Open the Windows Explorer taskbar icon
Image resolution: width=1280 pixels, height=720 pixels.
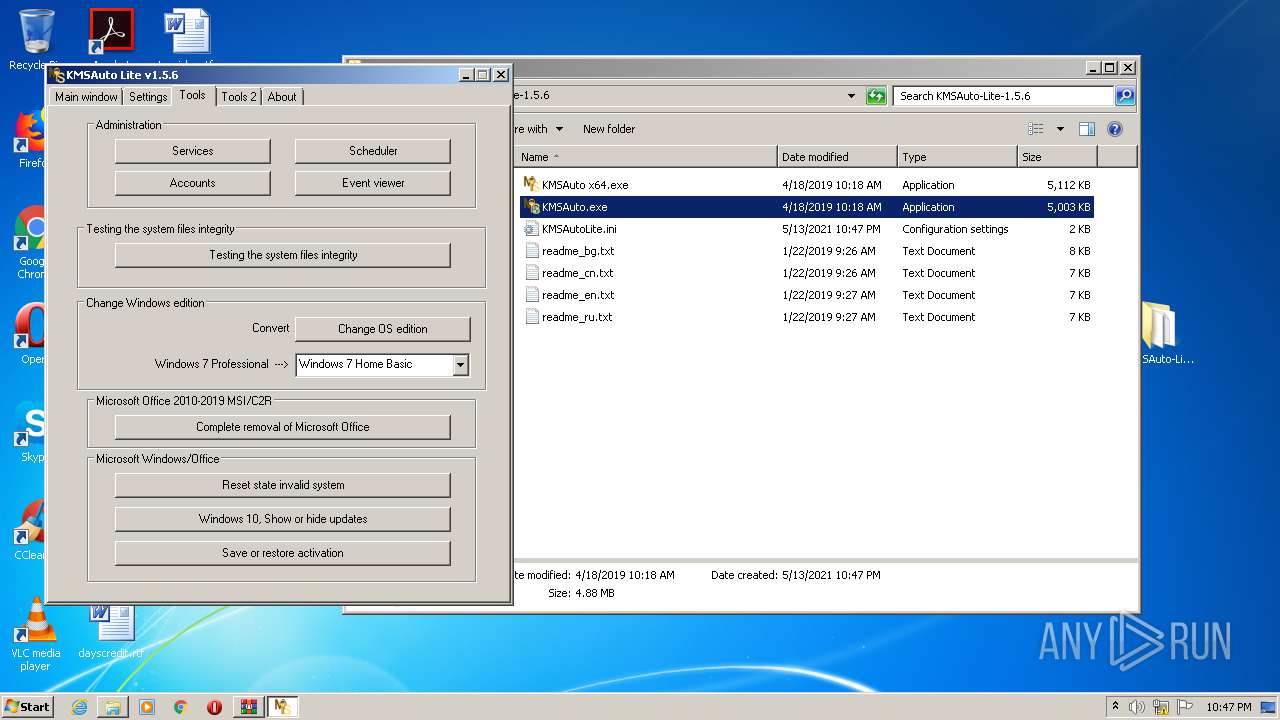[x=113, y=707]
